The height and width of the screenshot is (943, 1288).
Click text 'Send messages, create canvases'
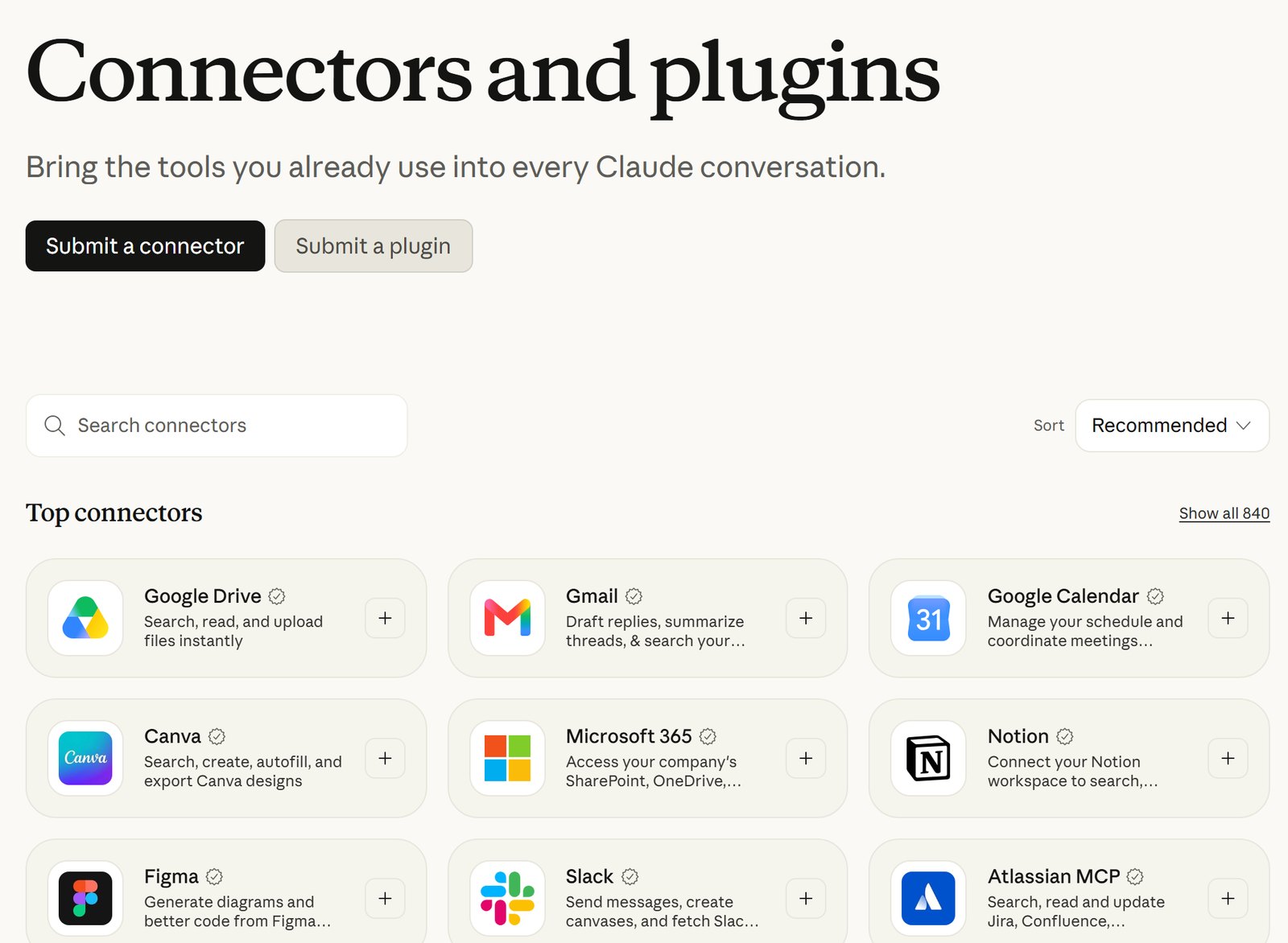pos(663,912)
